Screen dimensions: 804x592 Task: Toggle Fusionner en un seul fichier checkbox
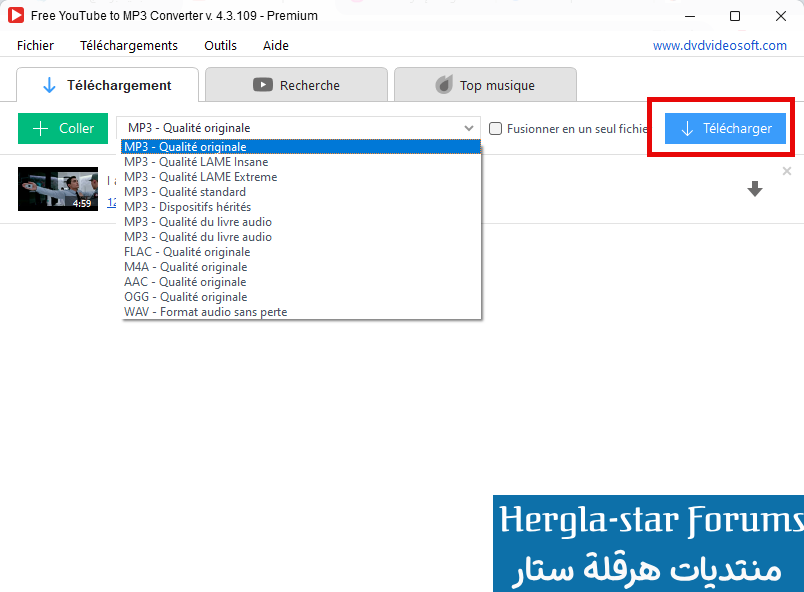(x=495, y=128)
